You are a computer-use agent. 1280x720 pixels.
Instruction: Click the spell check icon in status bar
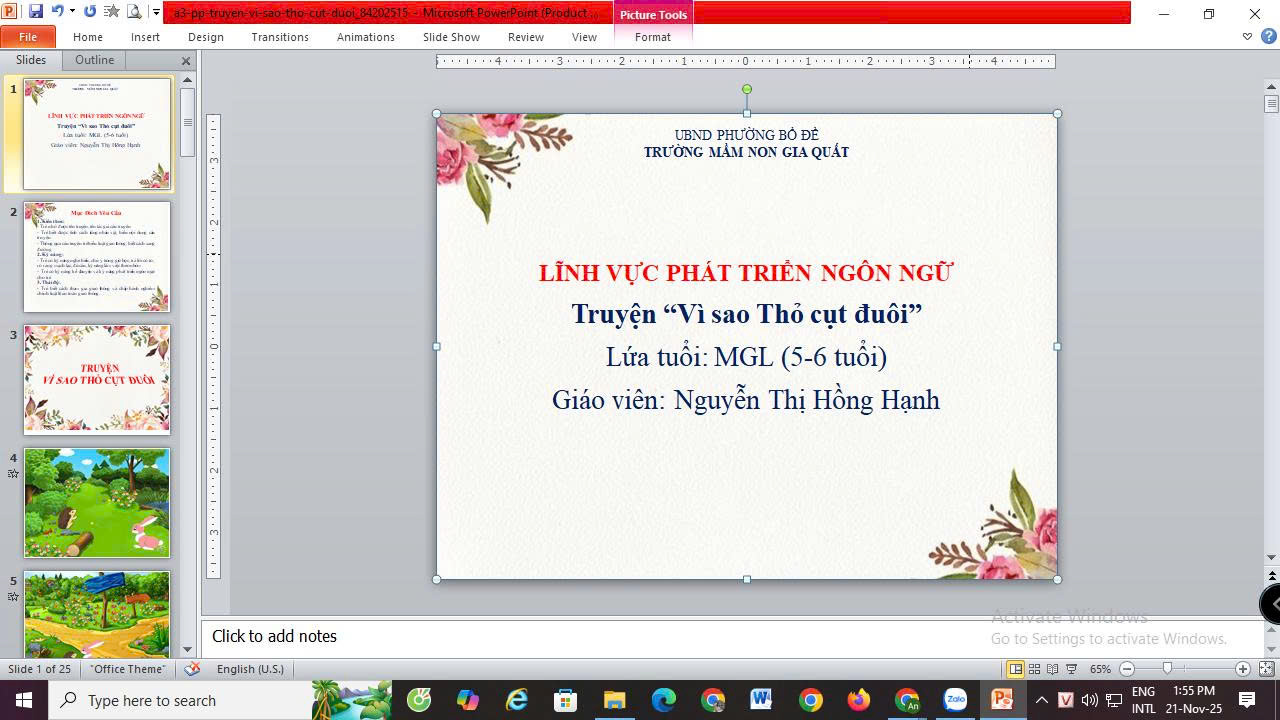[x=193, y=669]
